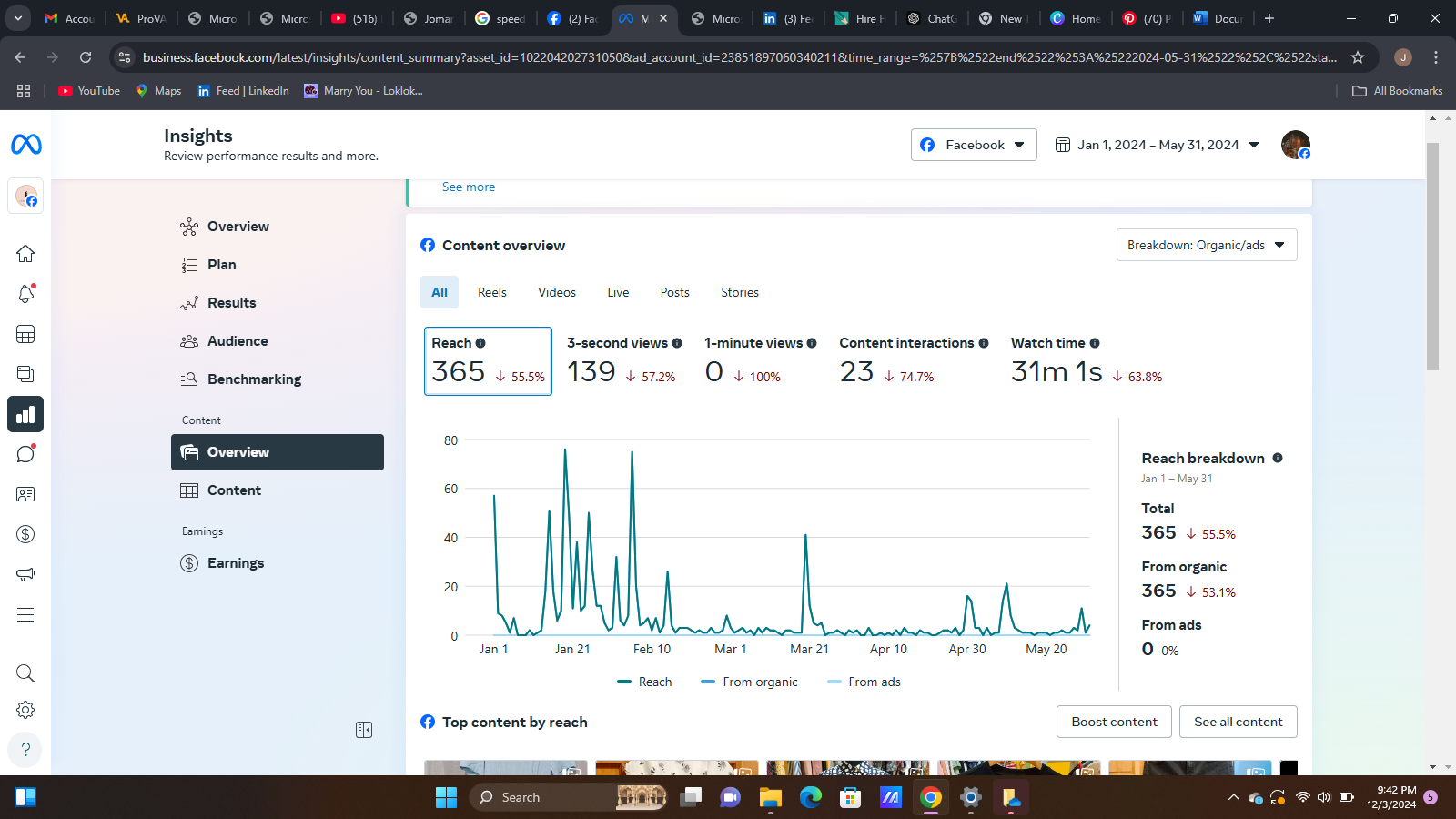Select the 3-second views metric
The height and width of the screenshot is (819, 1456).
tap(623, 361)
